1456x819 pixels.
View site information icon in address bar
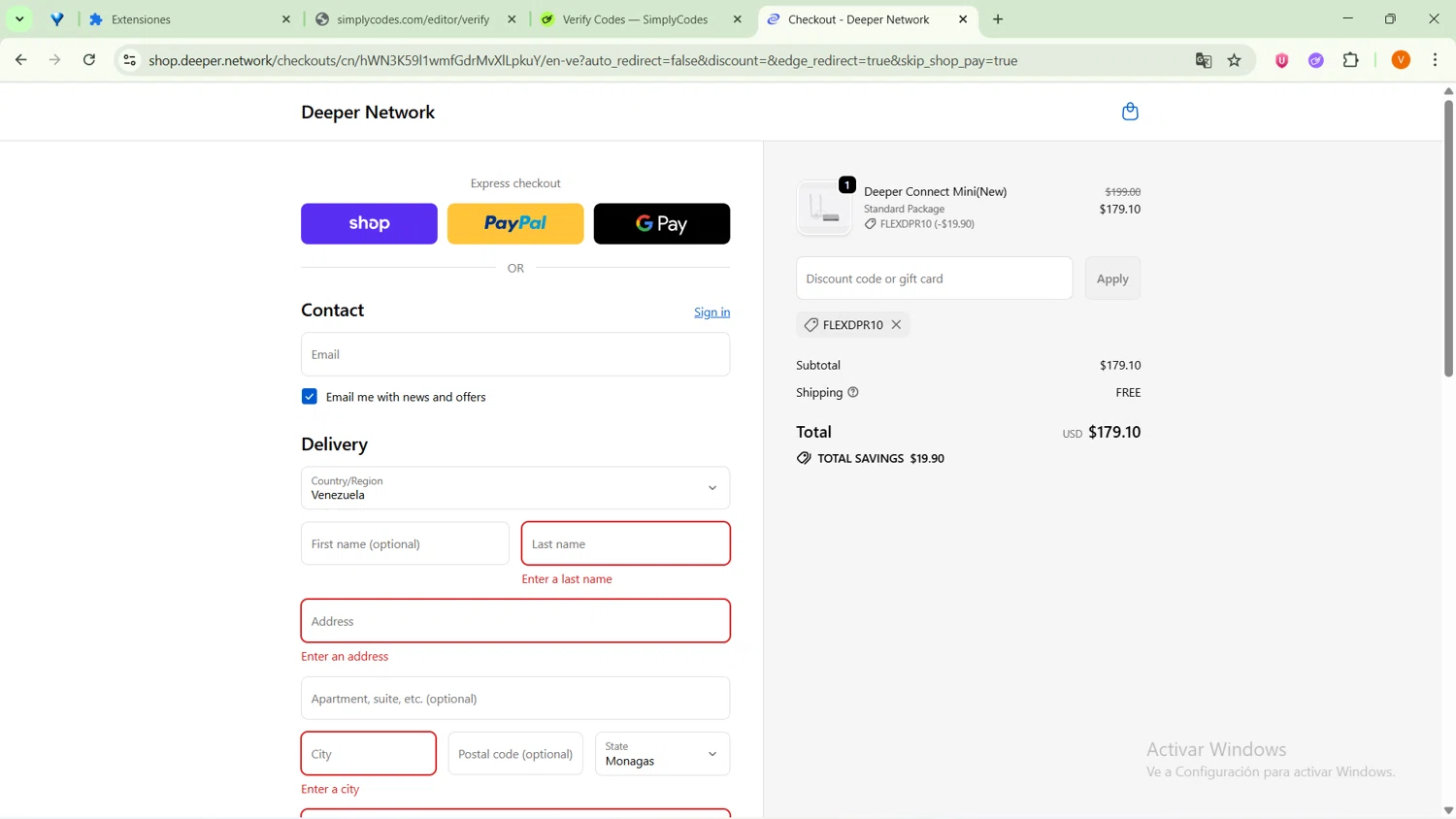(x=129, y=60)
